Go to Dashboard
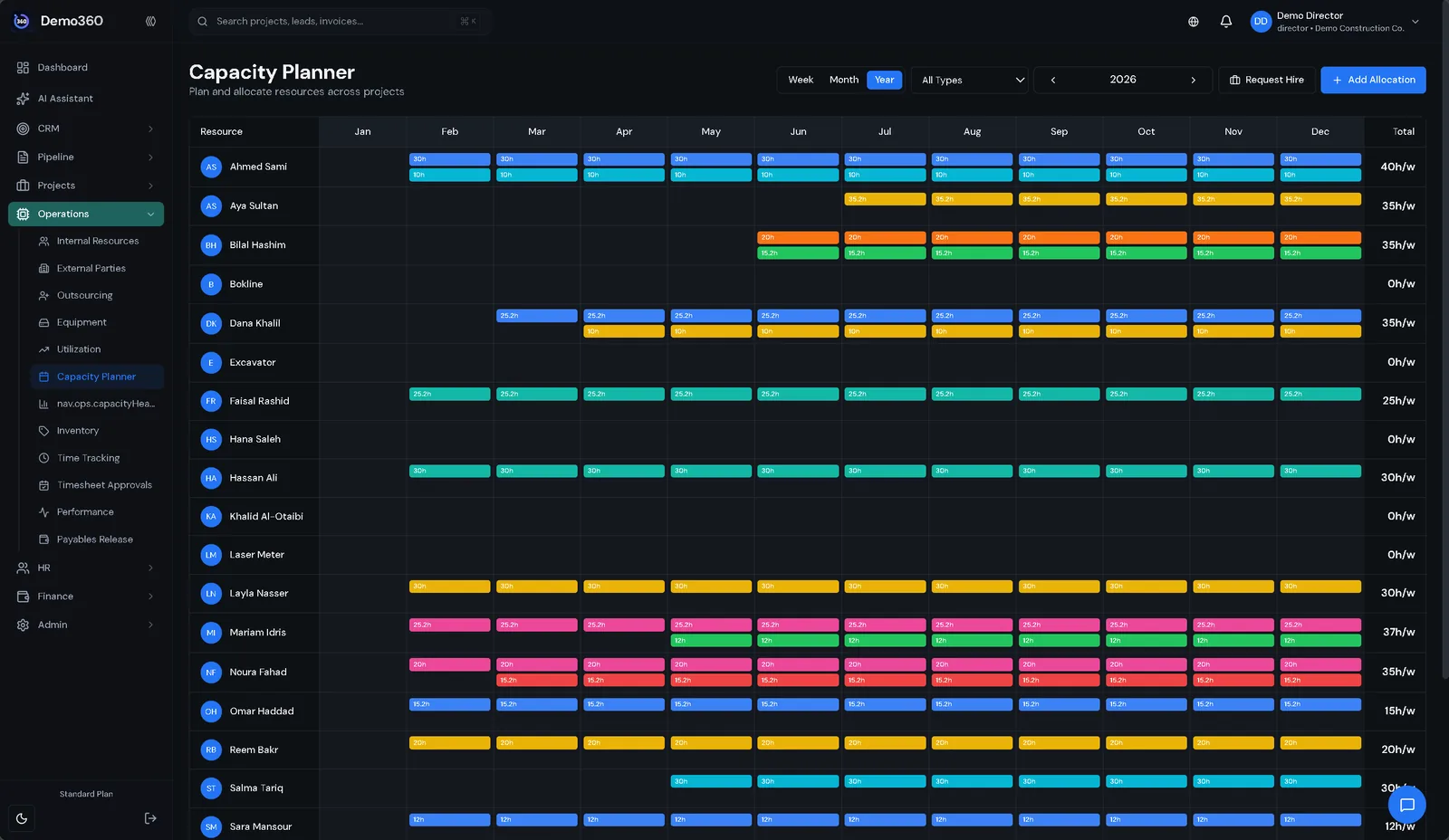The height and width of the screenshot is (840, 1449). 86,68
